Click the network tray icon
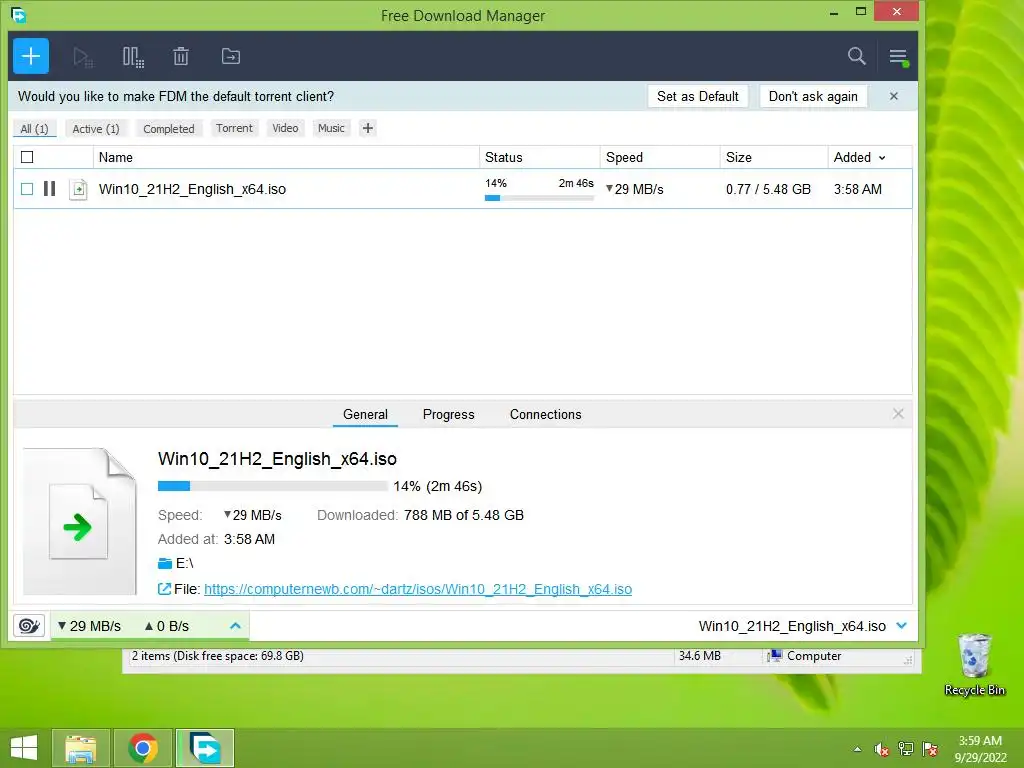 (x=906, y=749)
